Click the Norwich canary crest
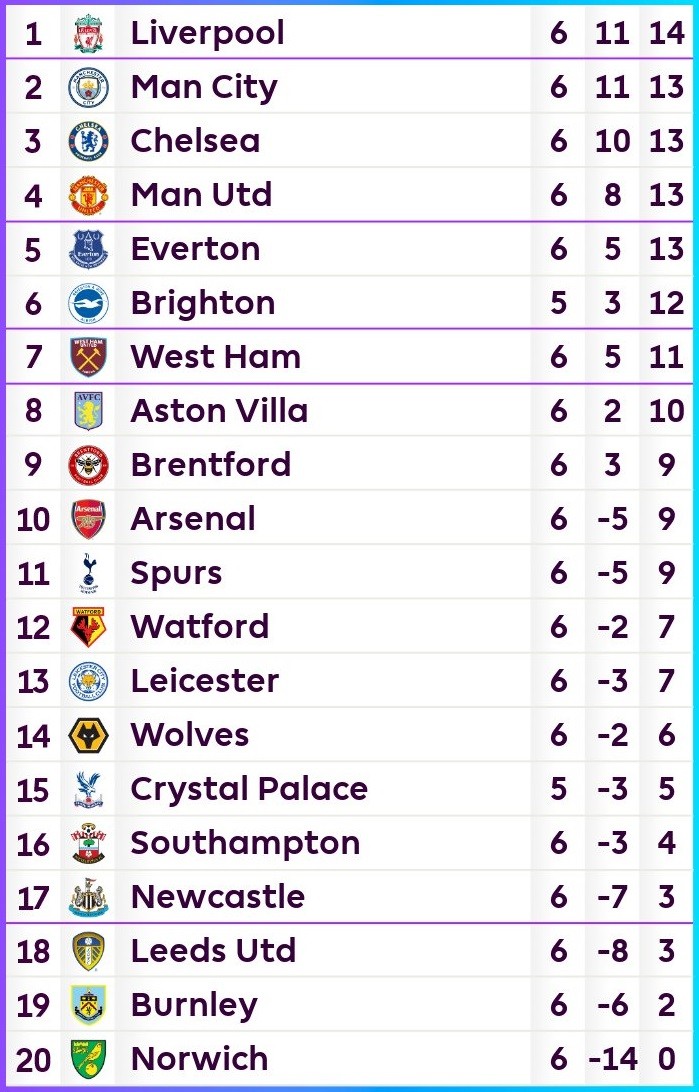The width and height of the screenshot is (699, 1092). (88, 1059)
